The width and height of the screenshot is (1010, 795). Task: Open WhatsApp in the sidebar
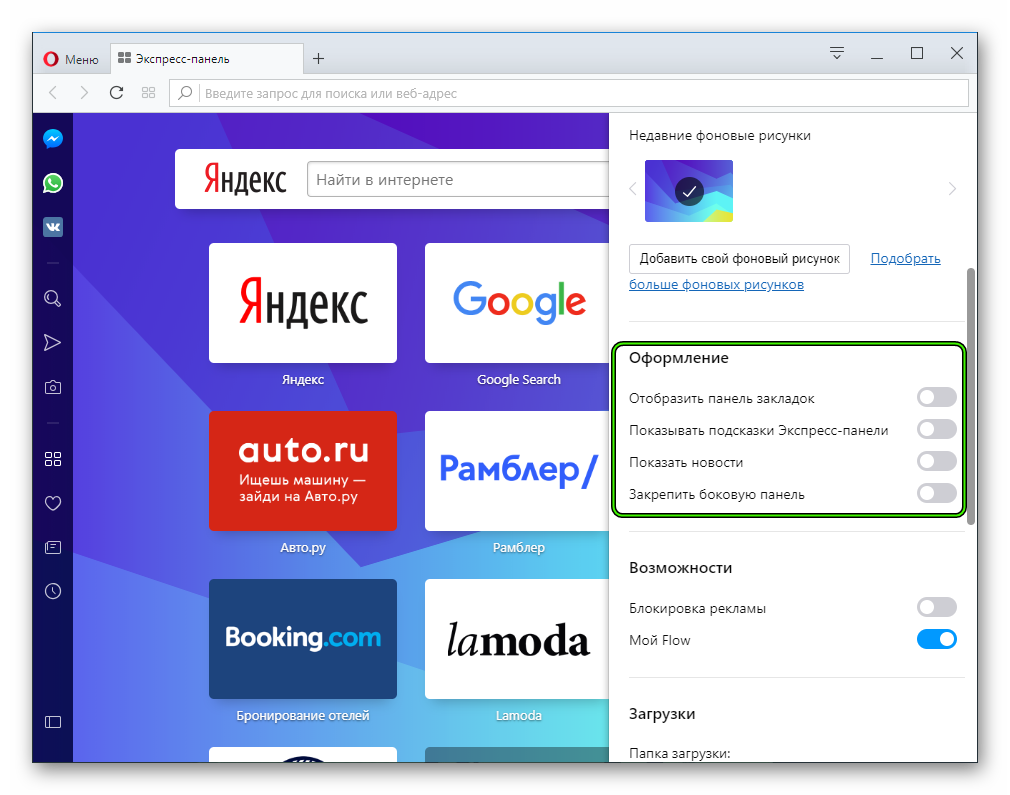53,183
